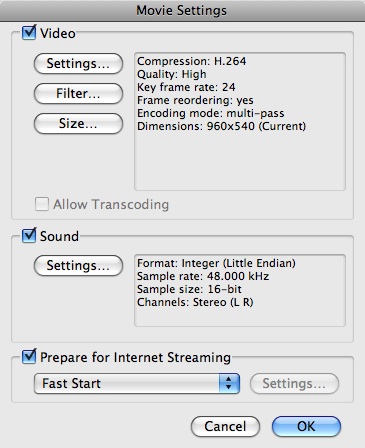Click the blue dropdown arrows of Fast Start
Screen dimensions: 365x448
229,383
